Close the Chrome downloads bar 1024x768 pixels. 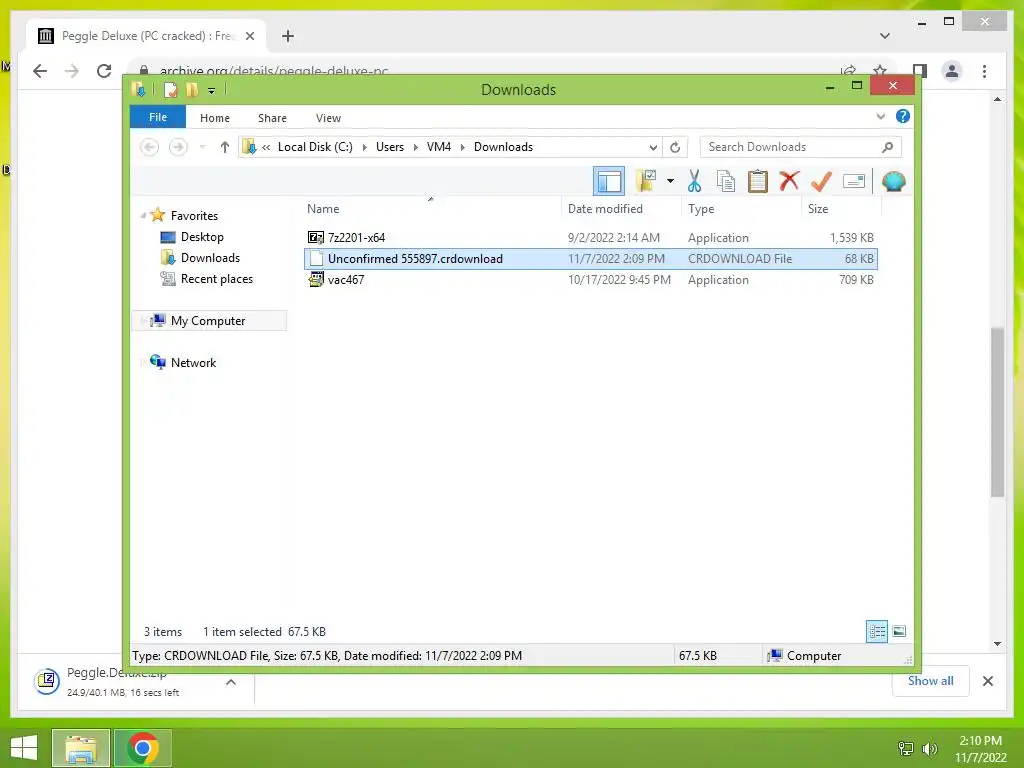[987, 681]
